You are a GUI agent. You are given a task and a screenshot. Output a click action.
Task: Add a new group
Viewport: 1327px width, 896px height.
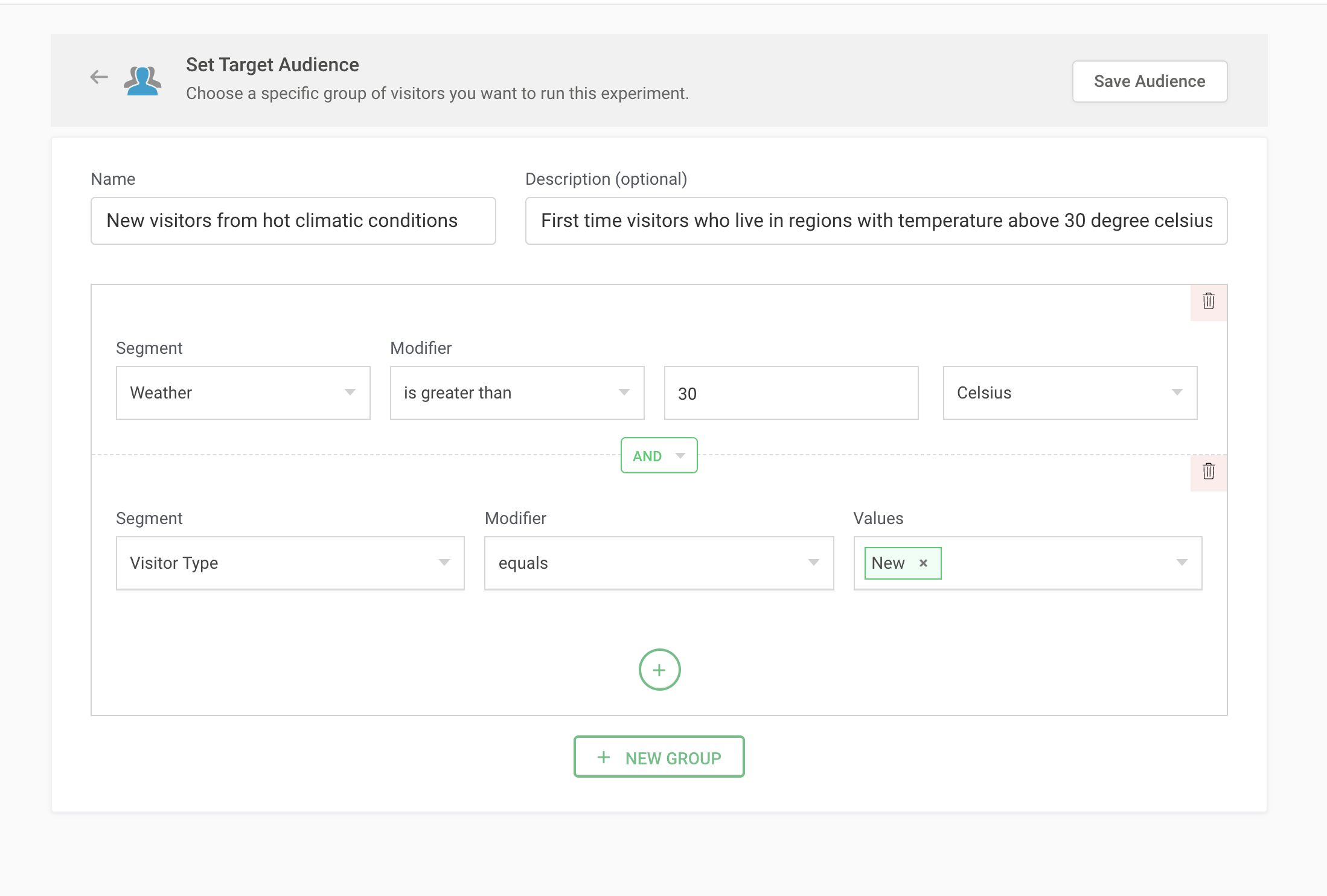pyautogui.click(x=659, y=757)
